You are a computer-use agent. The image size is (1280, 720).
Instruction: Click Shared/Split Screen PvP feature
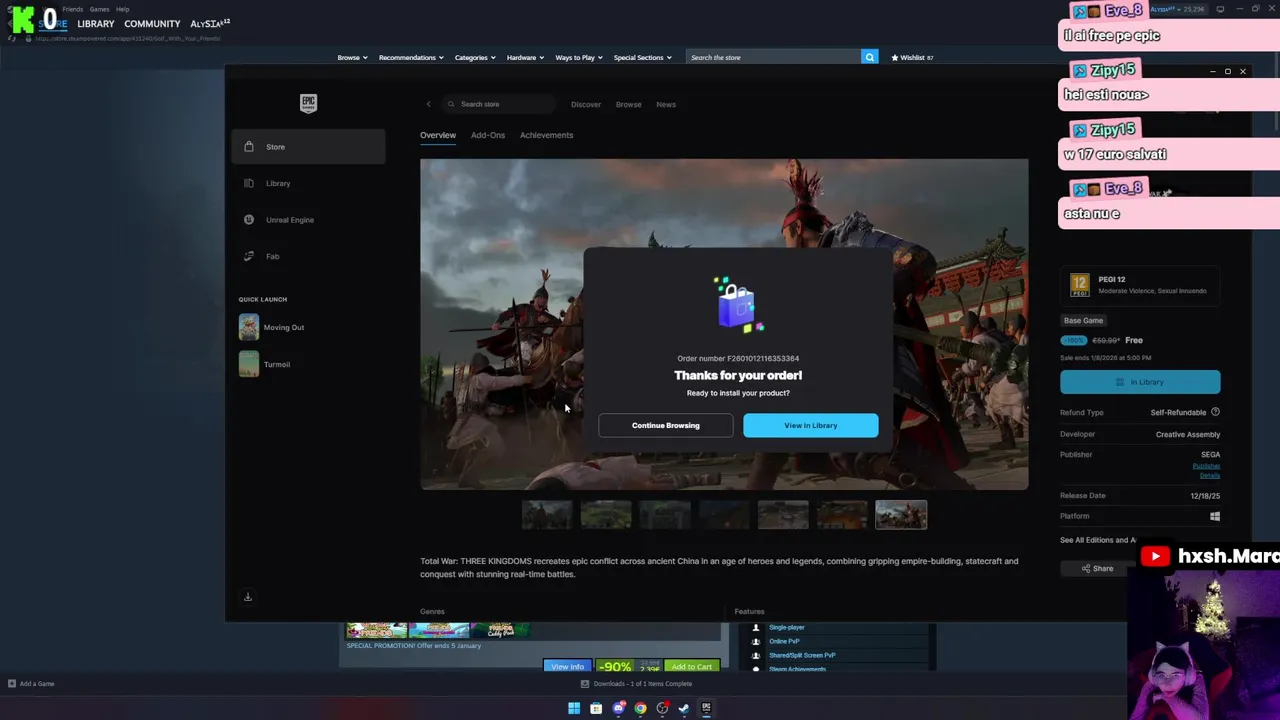pos(802,655)
